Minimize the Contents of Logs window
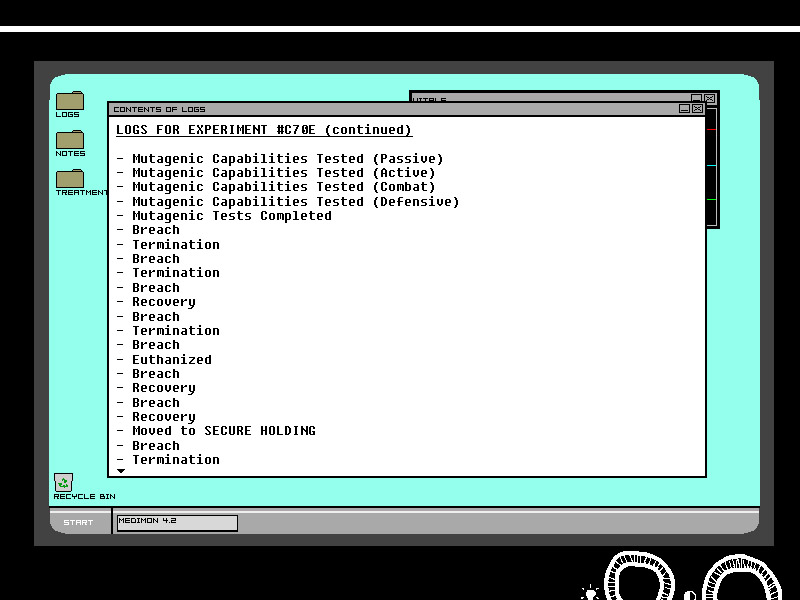Screen dimensions: 800x600 click(685, 108)
